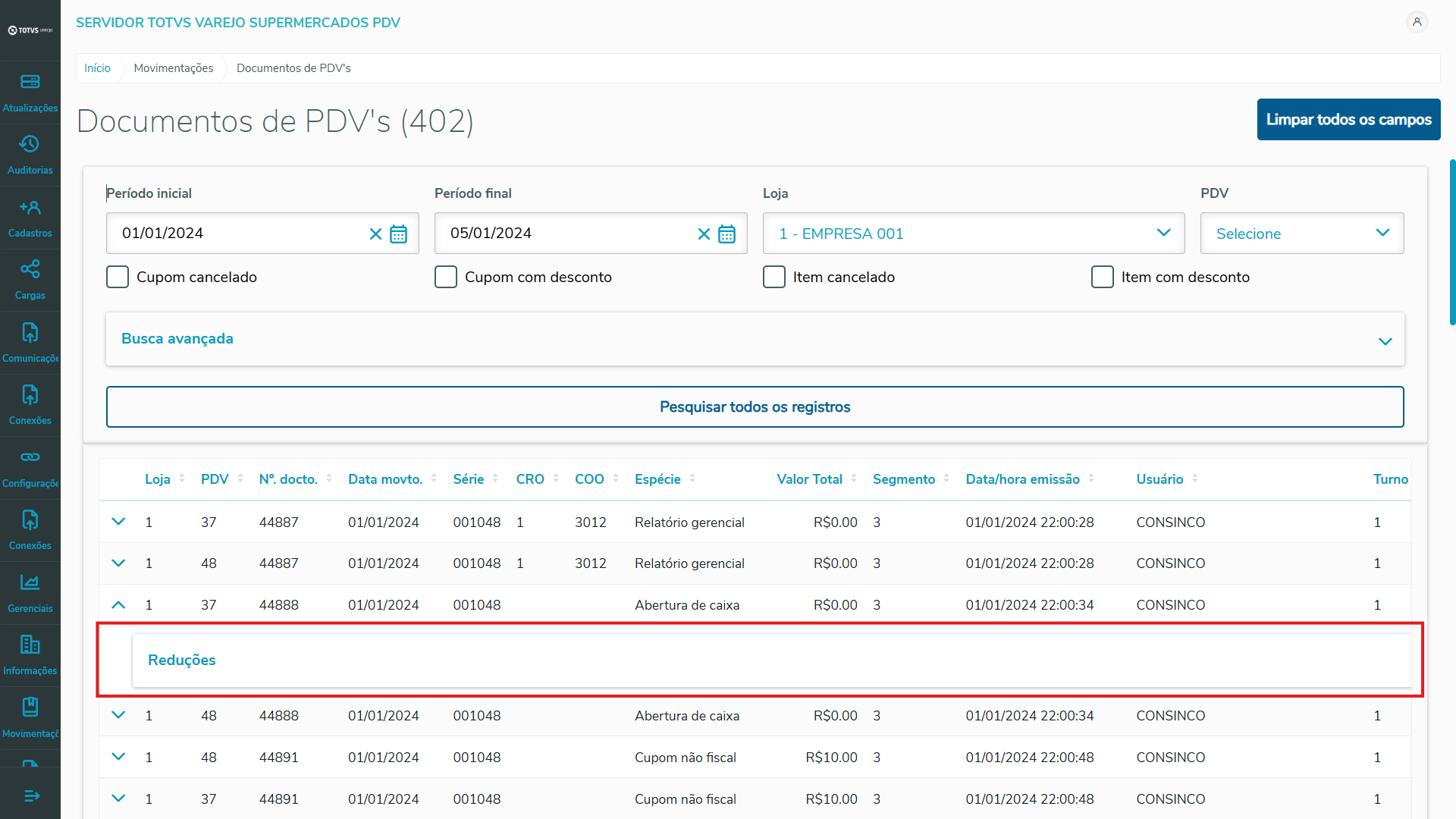
Task: Go to the Início breadcrumb
Action: 97,68
